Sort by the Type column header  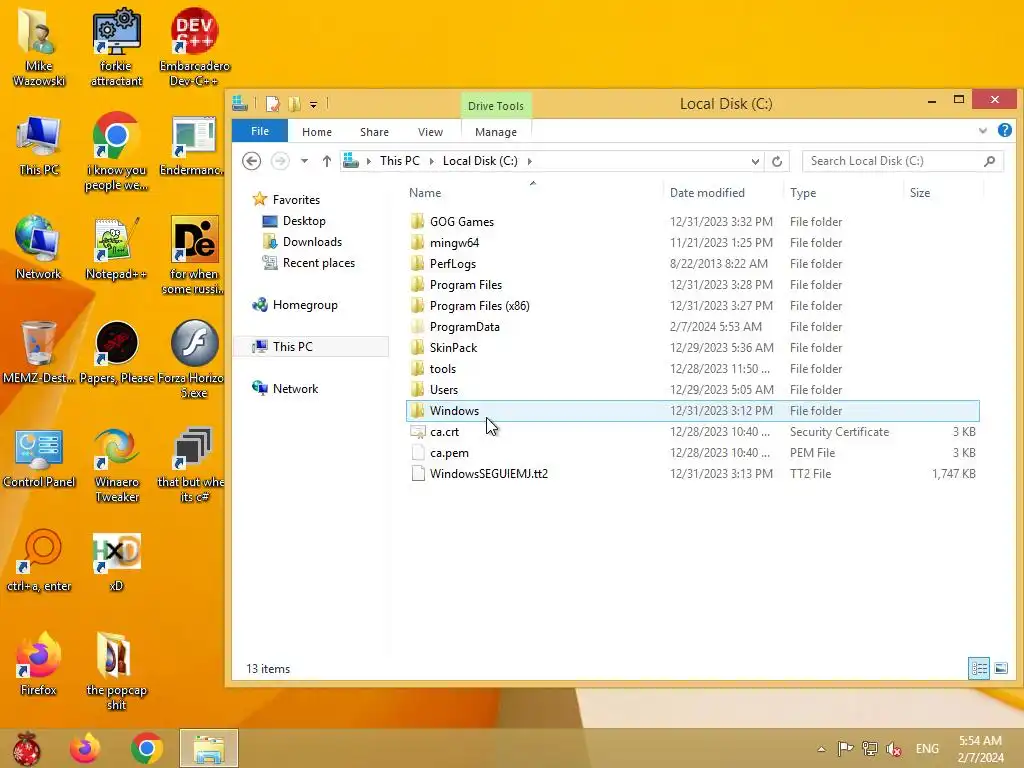(844, 193)
